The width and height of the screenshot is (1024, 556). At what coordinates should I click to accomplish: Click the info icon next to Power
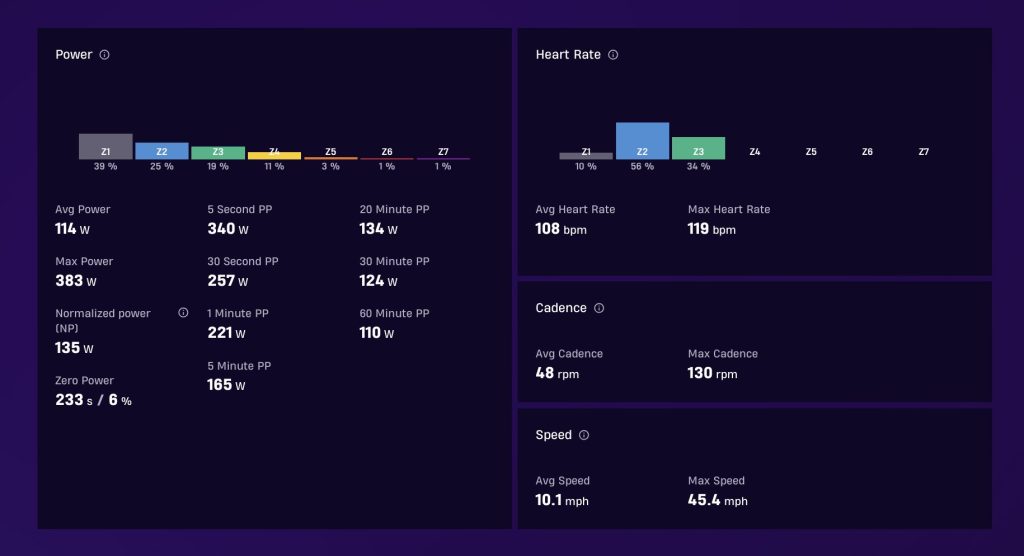pyautogui.click(x=104, y=55)
